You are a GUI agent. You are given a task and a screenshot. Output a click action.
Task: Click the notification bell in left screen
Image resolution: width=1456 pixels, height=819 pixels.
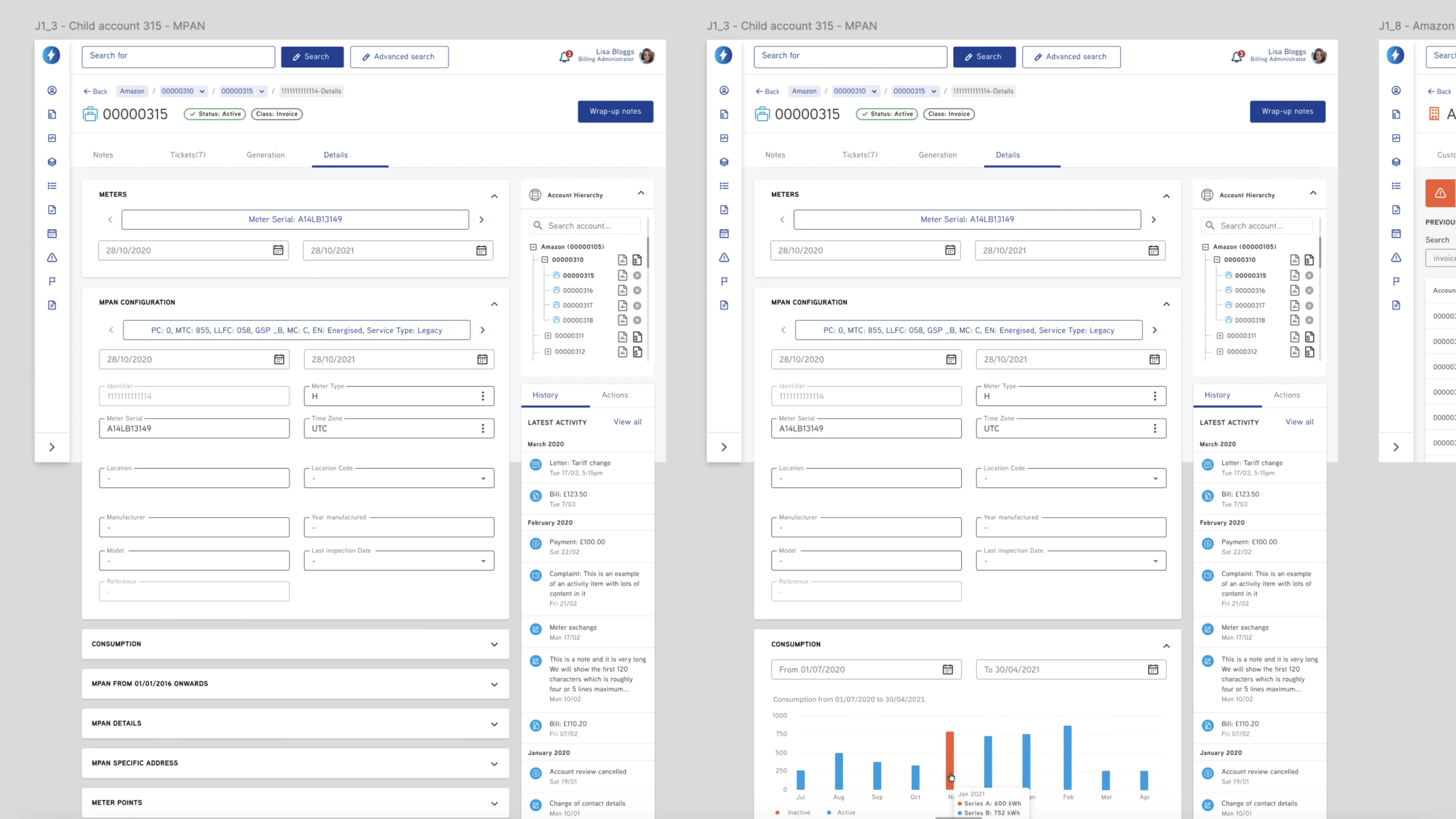pyautogui.click(x=564, y=57)
